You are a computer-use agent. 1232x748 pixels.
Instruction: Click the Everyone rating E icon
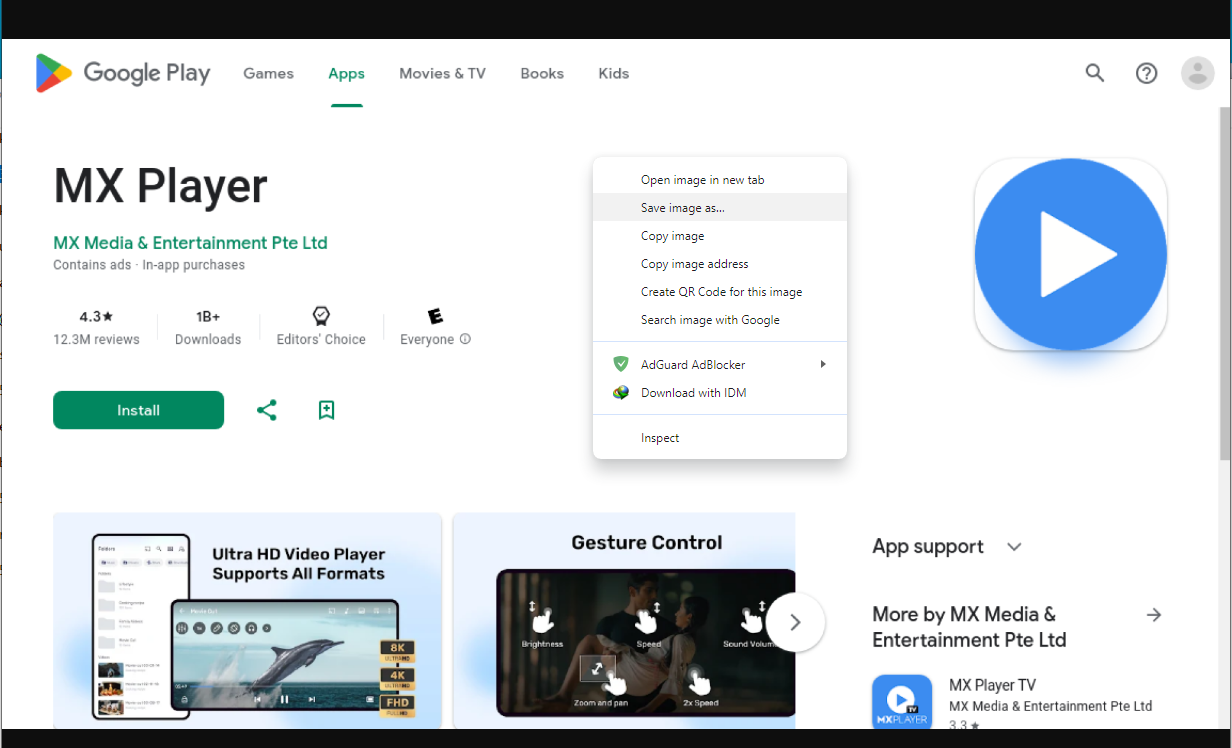coord(435,316)
